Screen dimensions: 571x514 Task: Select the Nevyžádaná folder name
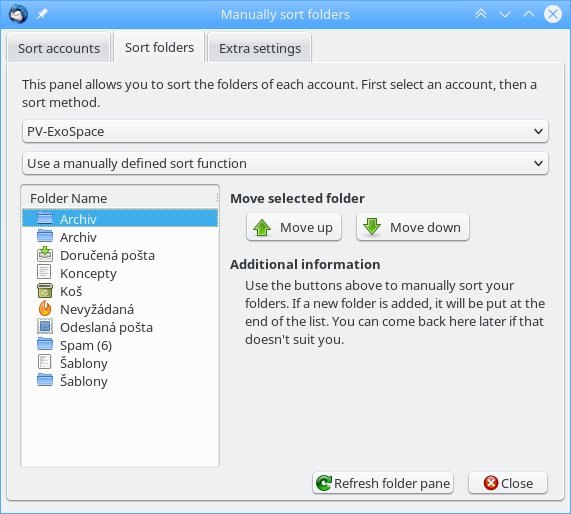97,310
